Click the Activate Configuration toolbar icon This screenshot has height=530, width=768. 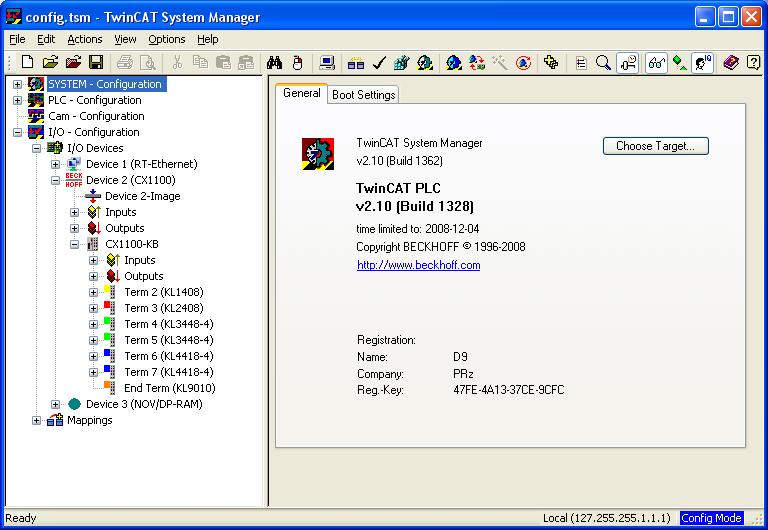click(402, 62)
